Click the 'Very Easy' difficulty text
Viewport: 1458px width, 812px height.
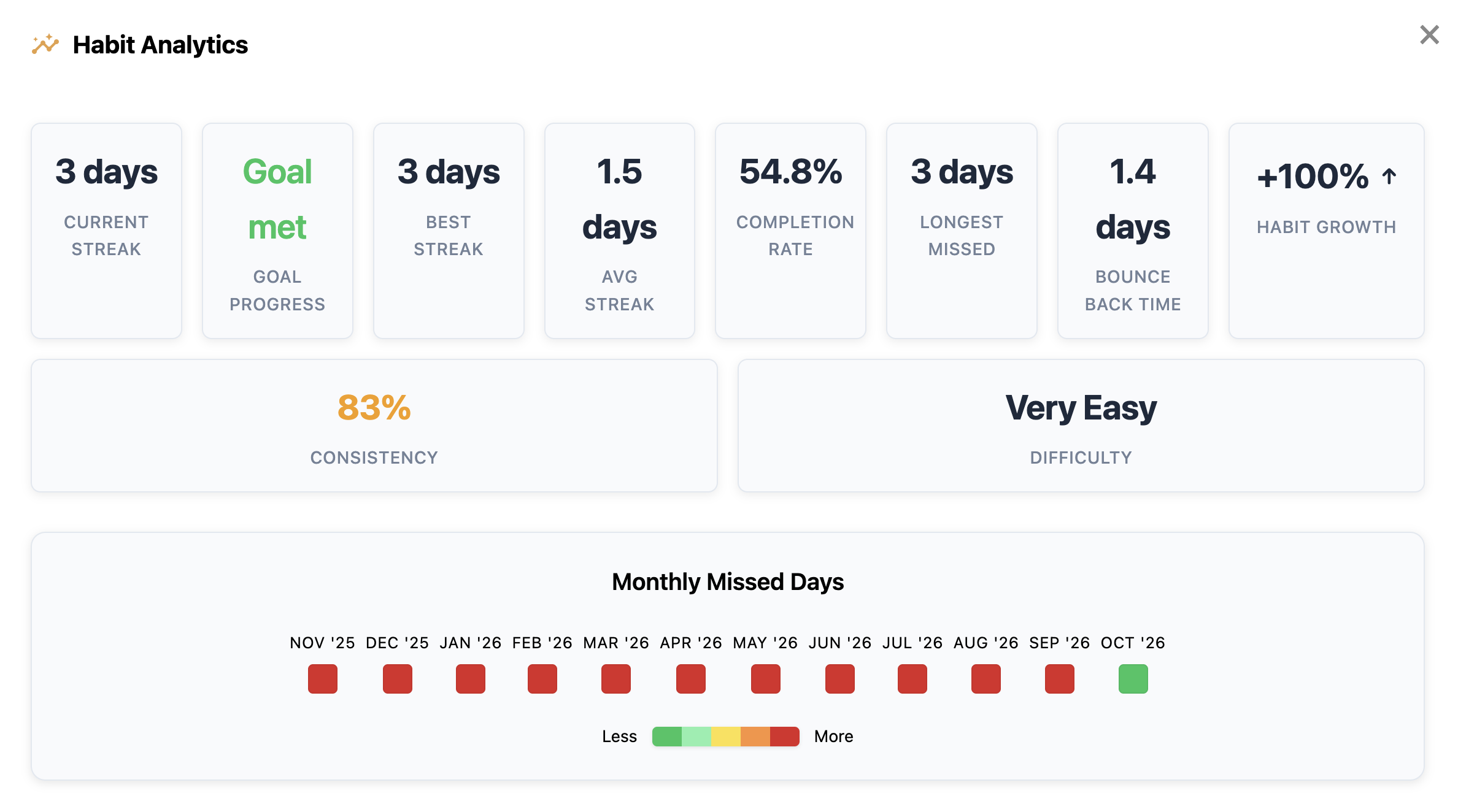(x=1081, y=408)
